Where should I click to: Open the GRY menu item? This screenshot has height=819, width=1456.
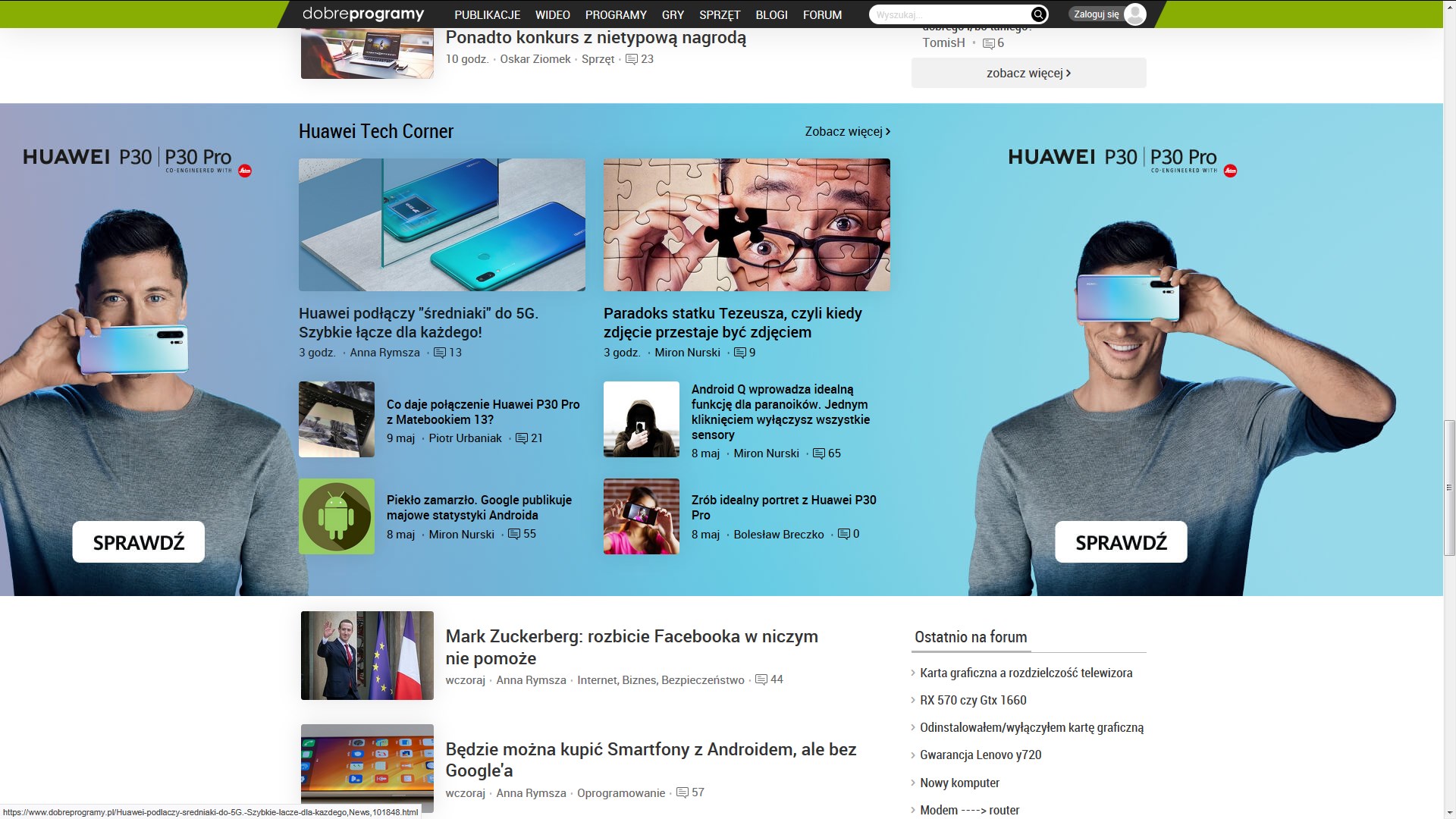673,14
